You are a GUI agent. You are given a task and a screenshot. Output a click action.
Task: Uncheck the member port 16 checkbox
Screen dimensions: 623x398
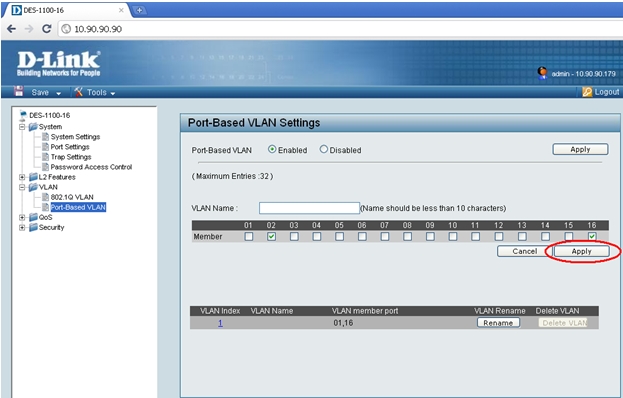click(x=592, y=236)
